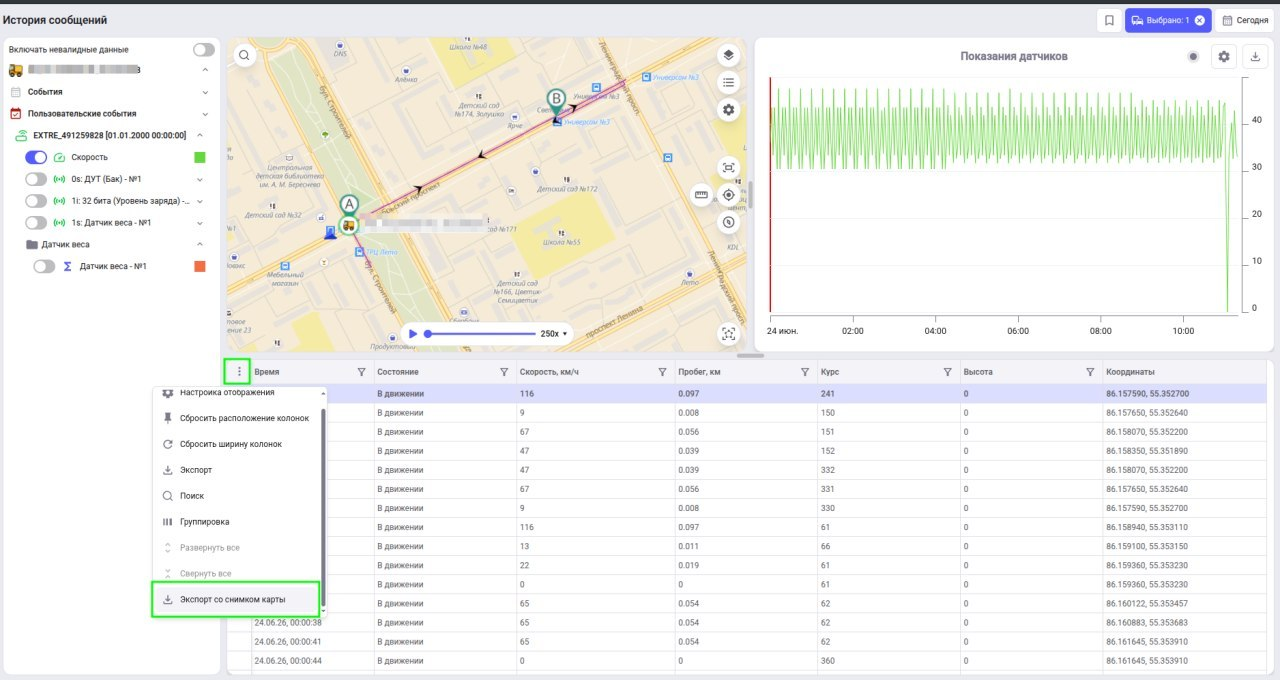This screenshot has width=1280, height=680.
Task: Sort by Курс column header
Action: pos(830,372)
